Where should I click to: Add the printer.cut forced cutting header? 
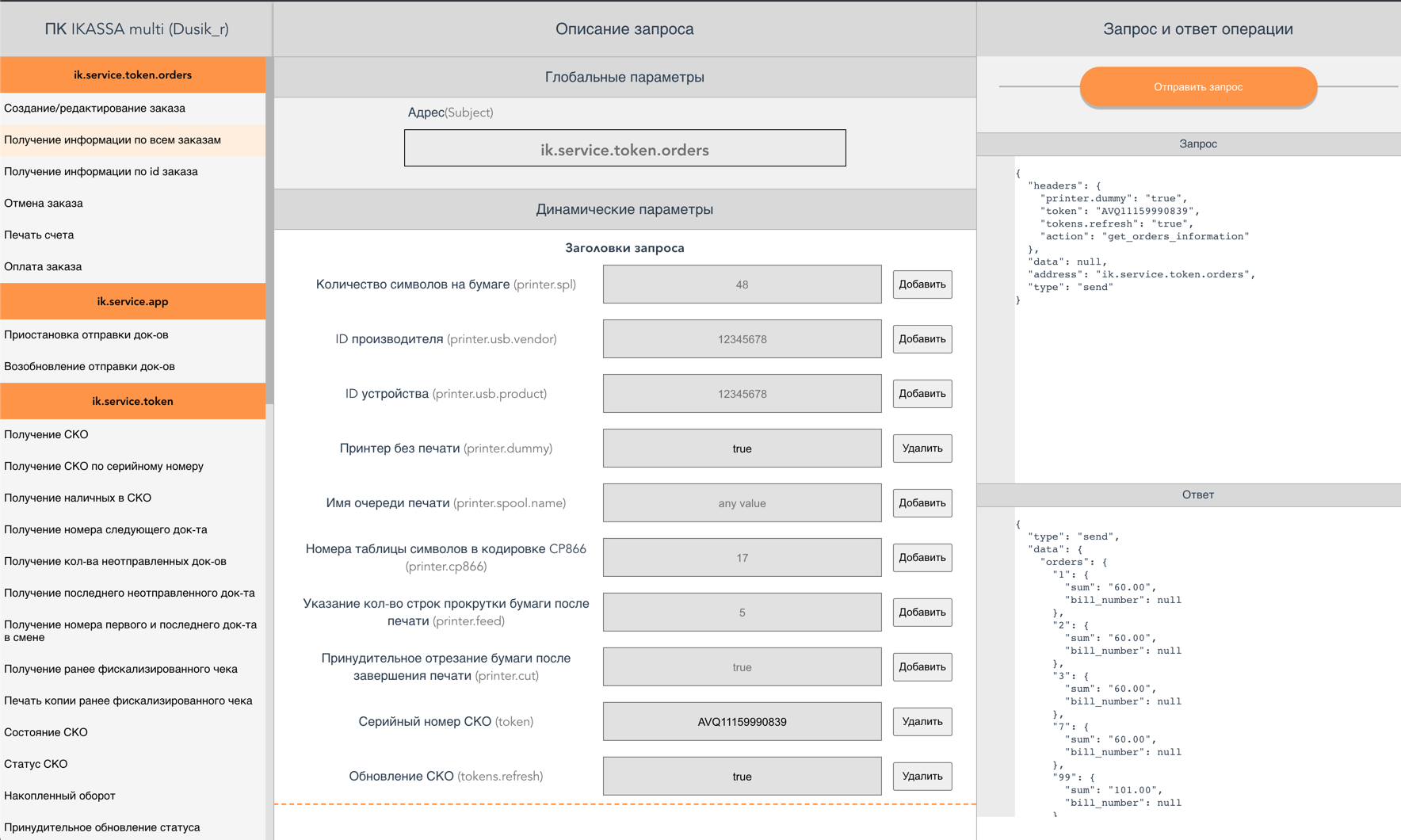pos(922,667)
